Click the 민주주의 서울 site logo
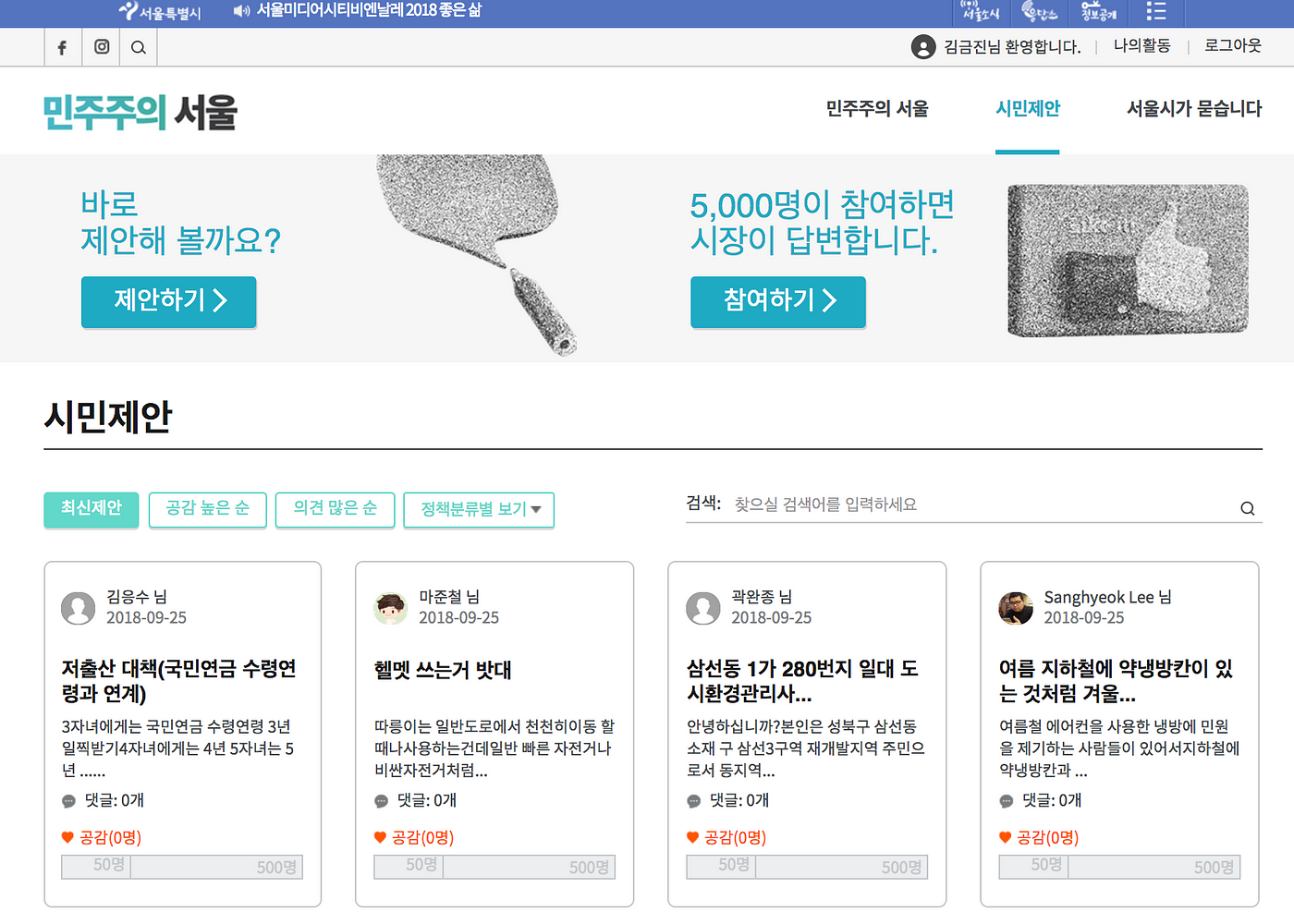1294x924 pixels. pos(140,113)
